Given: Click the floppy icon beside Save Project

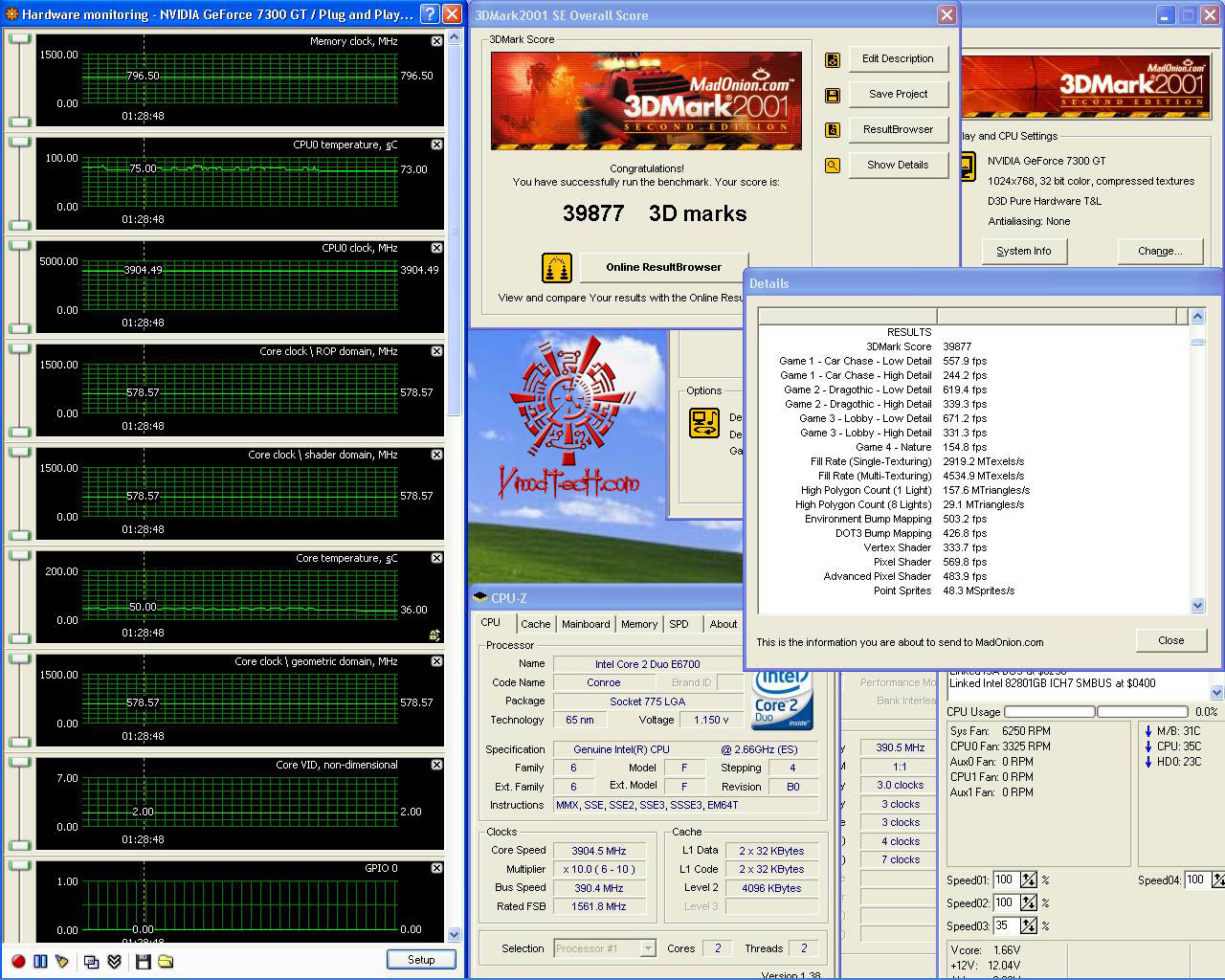Looking at the screenshot, I should click(833, 95).
